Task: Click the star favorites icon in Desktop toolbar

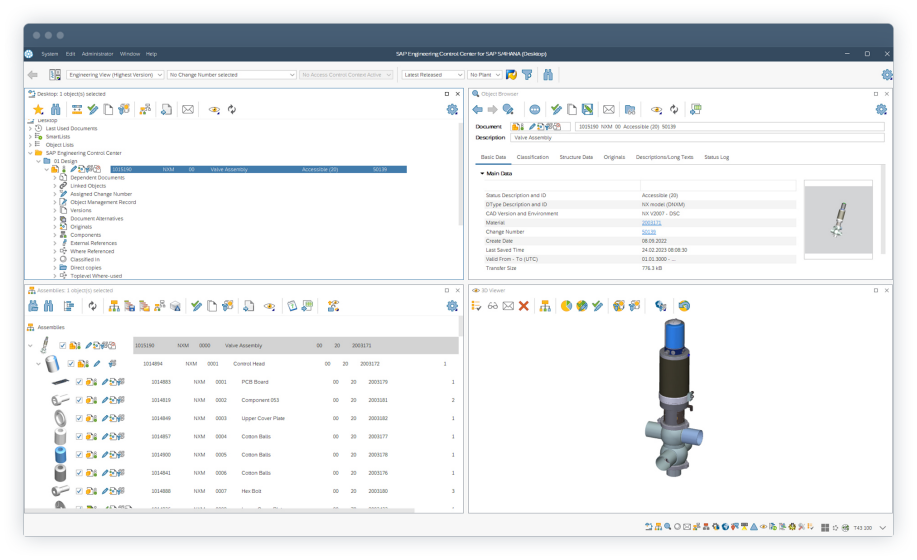Action: pos(38,109)
